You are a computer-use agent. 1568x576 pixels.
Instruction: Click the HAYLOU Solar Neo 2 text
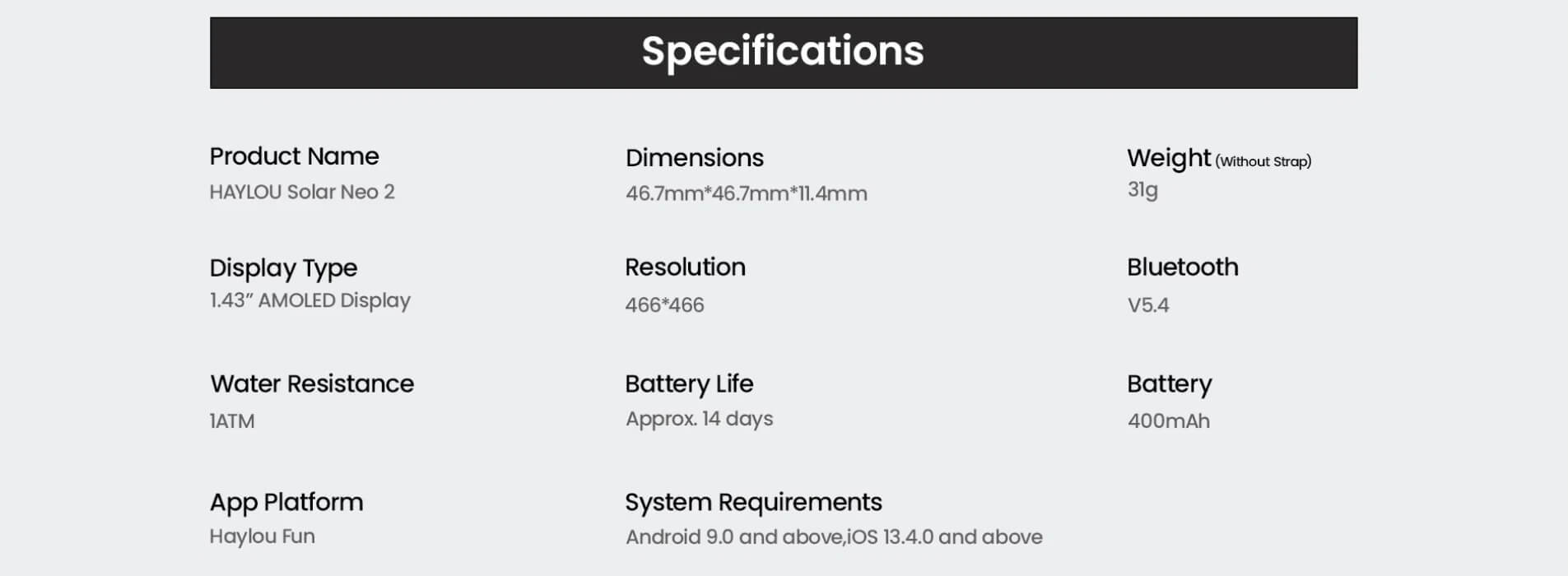click(x=302, y=192)
